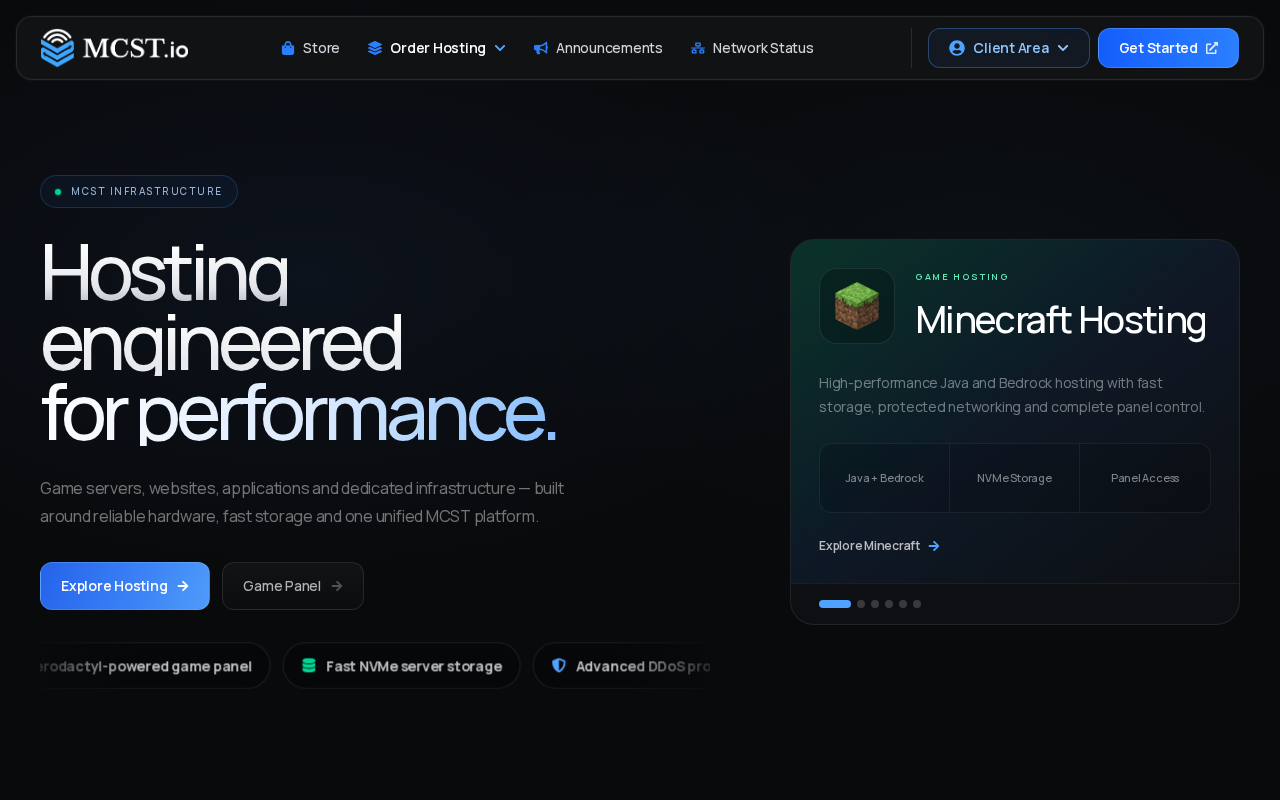Click the MCST INFRASTRUCTURE badge

[x=139, y=191]
